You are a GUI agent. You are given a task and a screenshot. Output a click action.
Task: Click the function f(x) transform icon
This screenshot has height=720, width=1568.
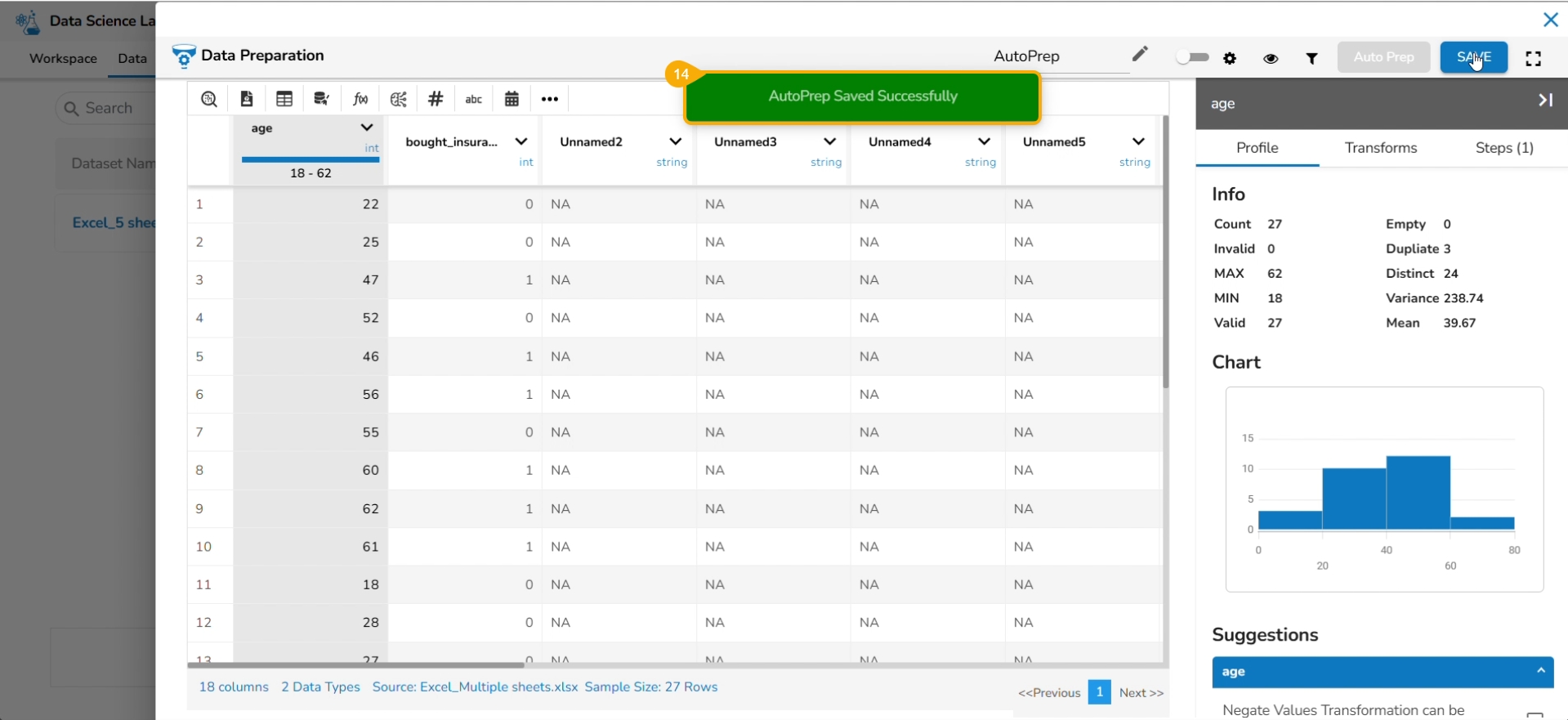click(360, 99)
